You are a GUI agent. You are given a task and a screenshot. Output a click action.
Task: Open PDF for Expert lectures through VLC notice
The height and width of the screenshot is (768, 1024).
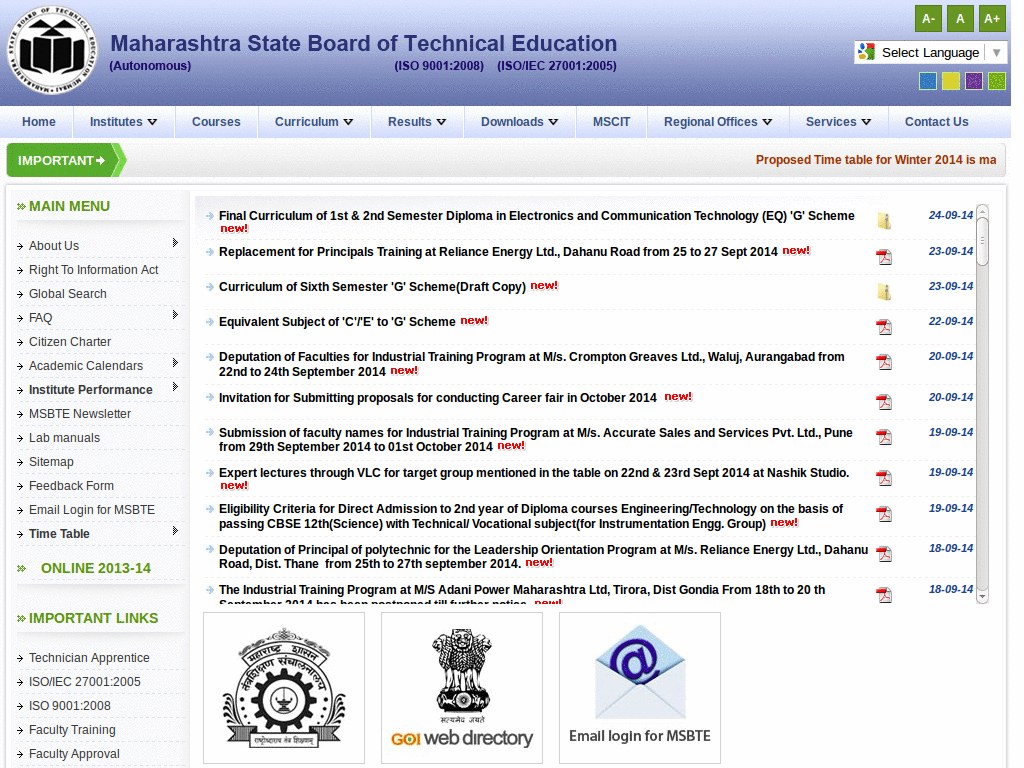tap(884, 478)
